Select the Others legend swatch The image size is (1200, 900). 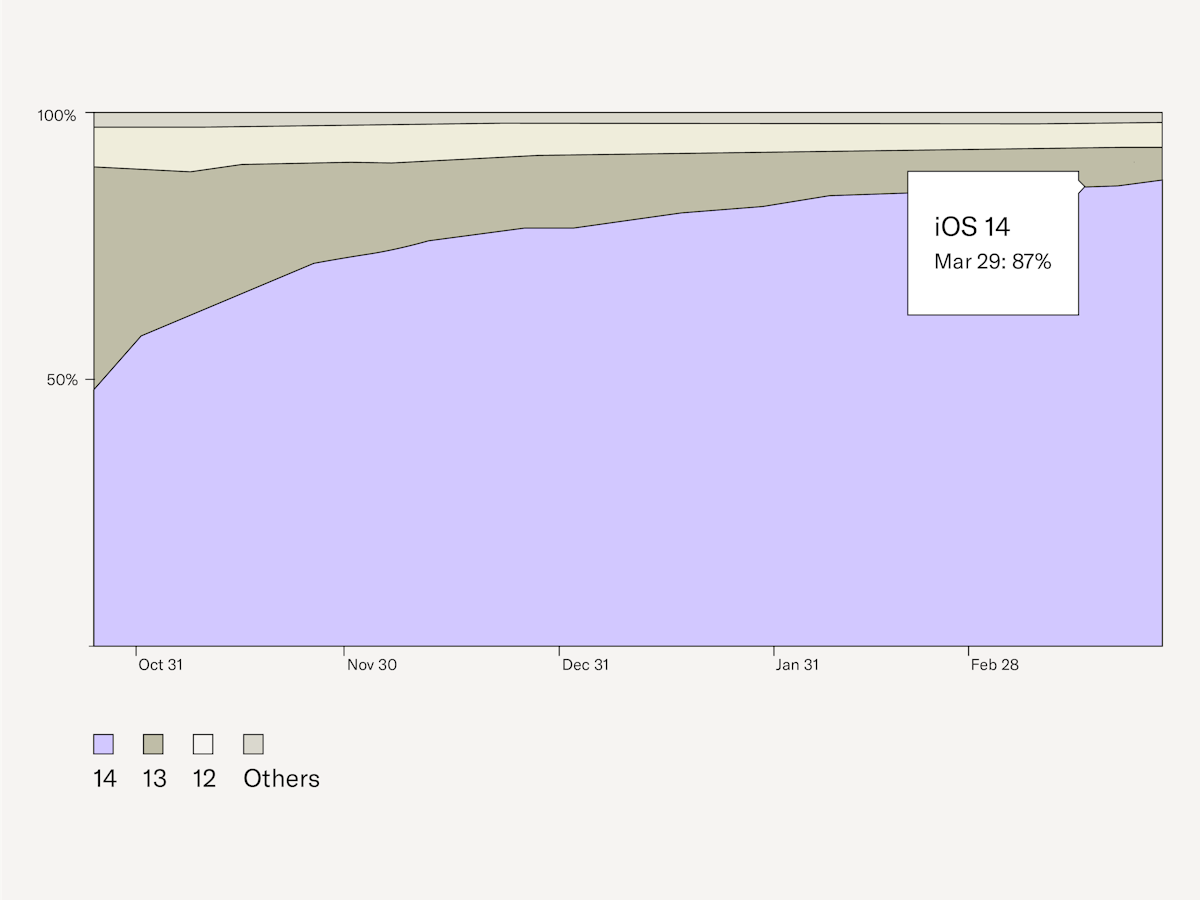tap(253, 742)
